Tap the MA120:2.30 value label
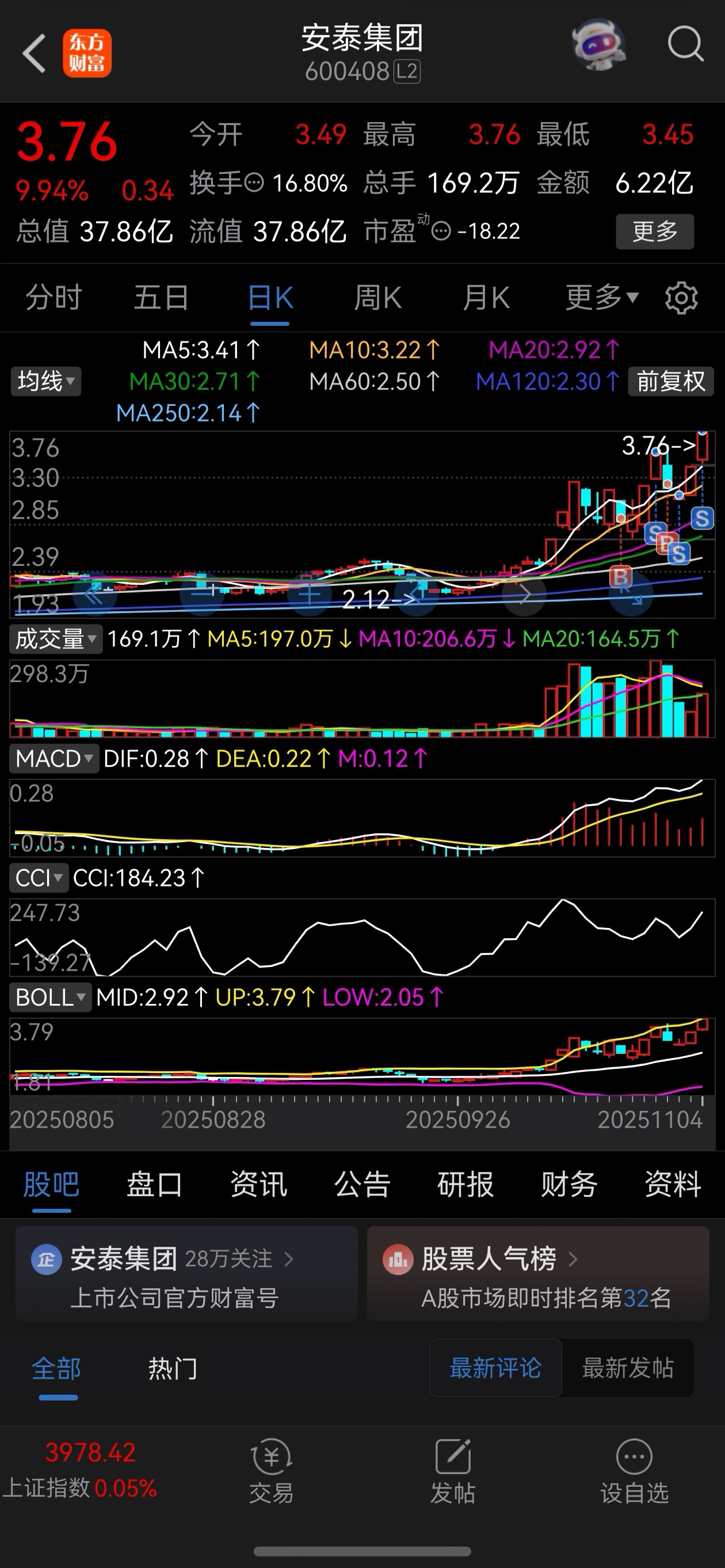This screenshot has width=725, height=1568. pyautogui.click(x=547, y=382)
